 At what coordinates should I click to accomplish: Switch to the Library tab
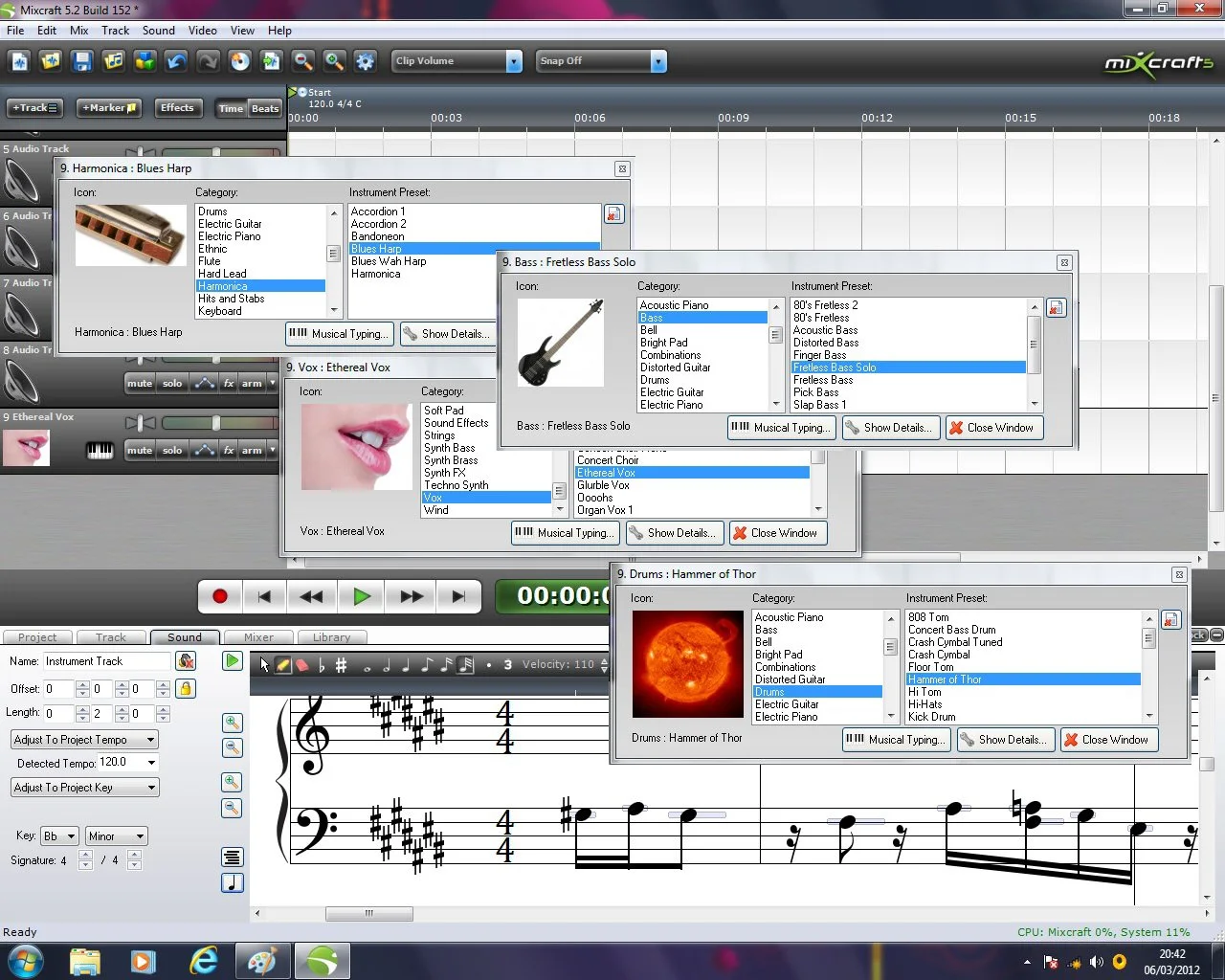(331, 637)
